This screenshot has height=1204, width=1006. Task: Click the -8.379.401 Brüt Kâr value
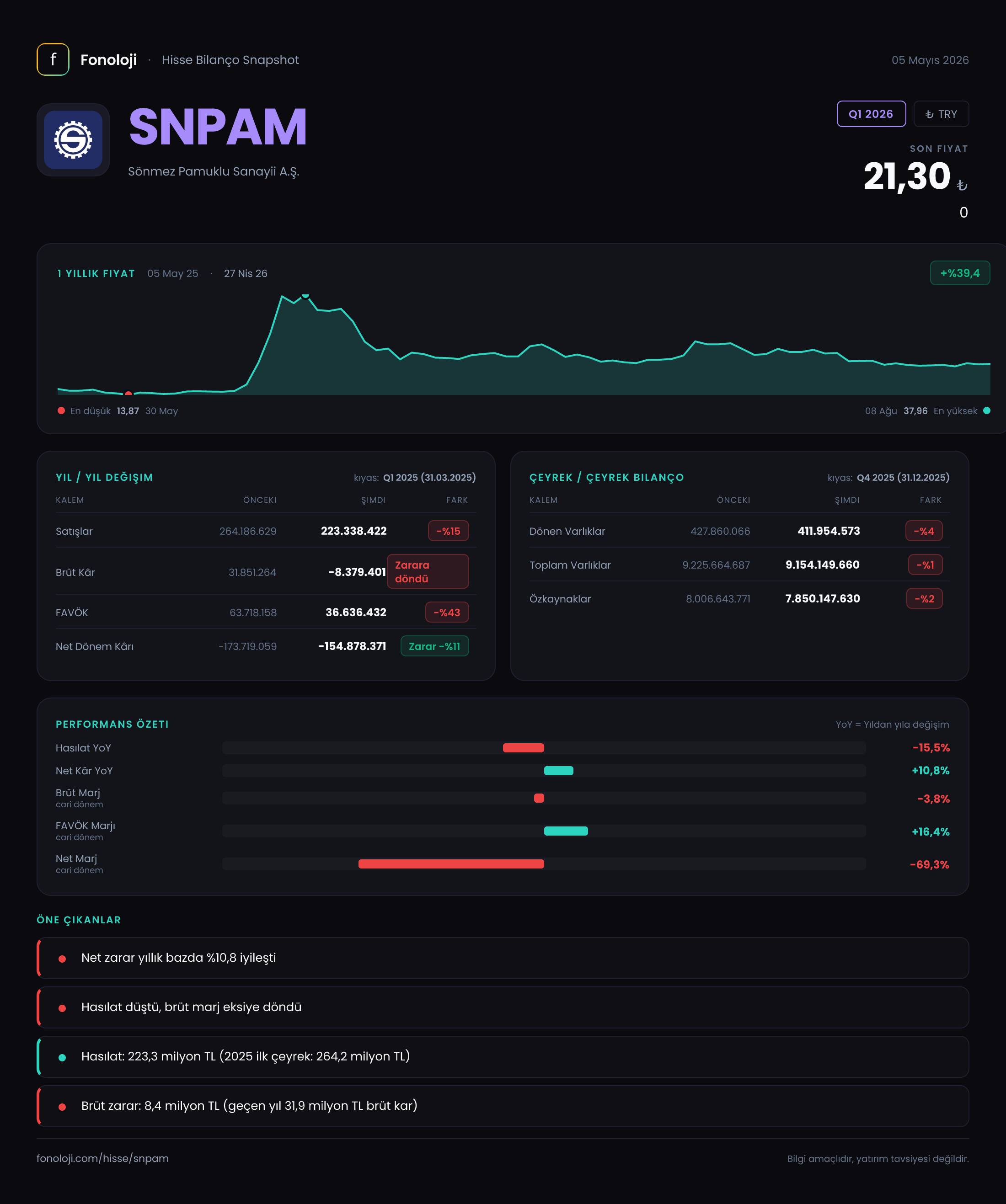(357, 572)
